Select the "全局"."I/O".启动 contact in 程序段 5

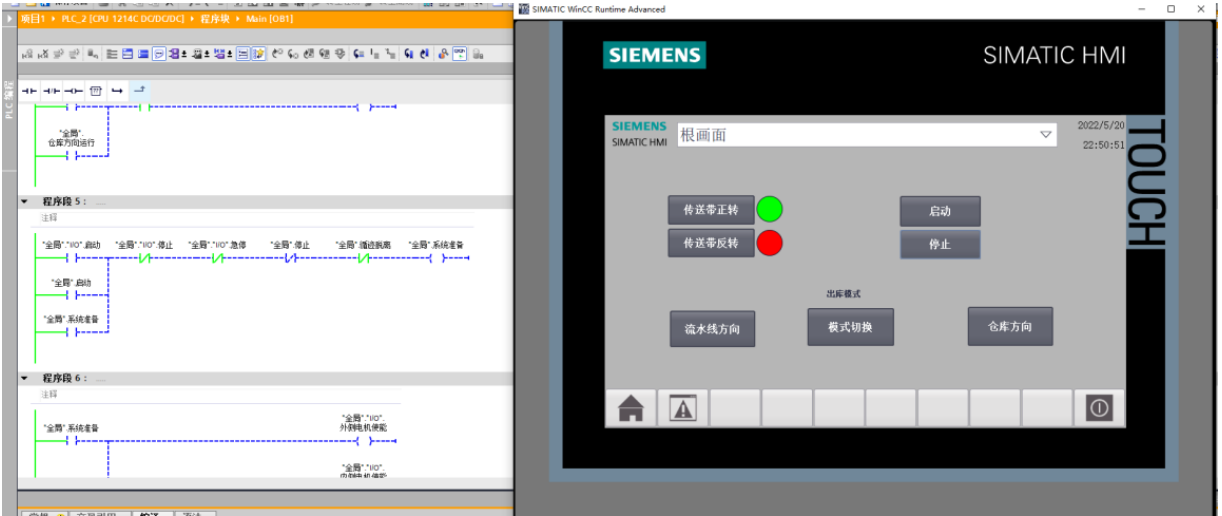[71, 258]
